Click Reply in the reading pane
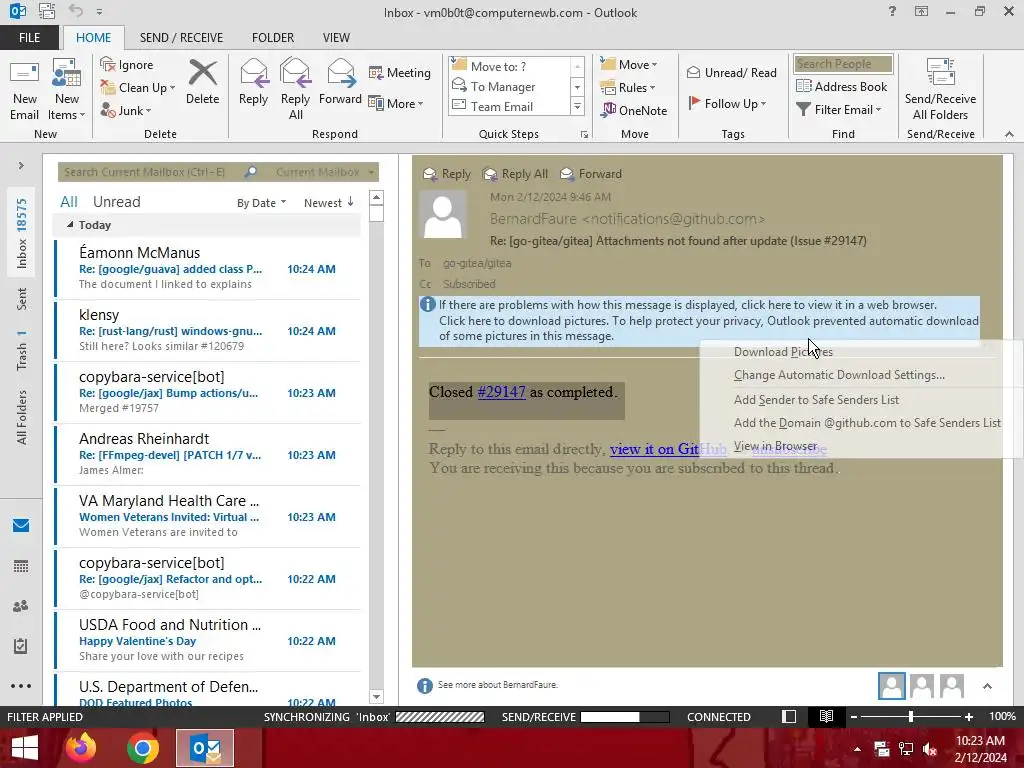This screenshot has height=768, width=1024. (447, 174)
